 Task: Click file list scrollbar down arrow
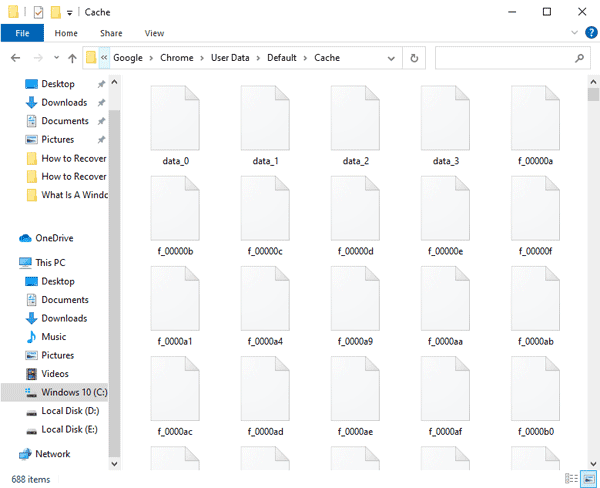[x=593, y=464]
